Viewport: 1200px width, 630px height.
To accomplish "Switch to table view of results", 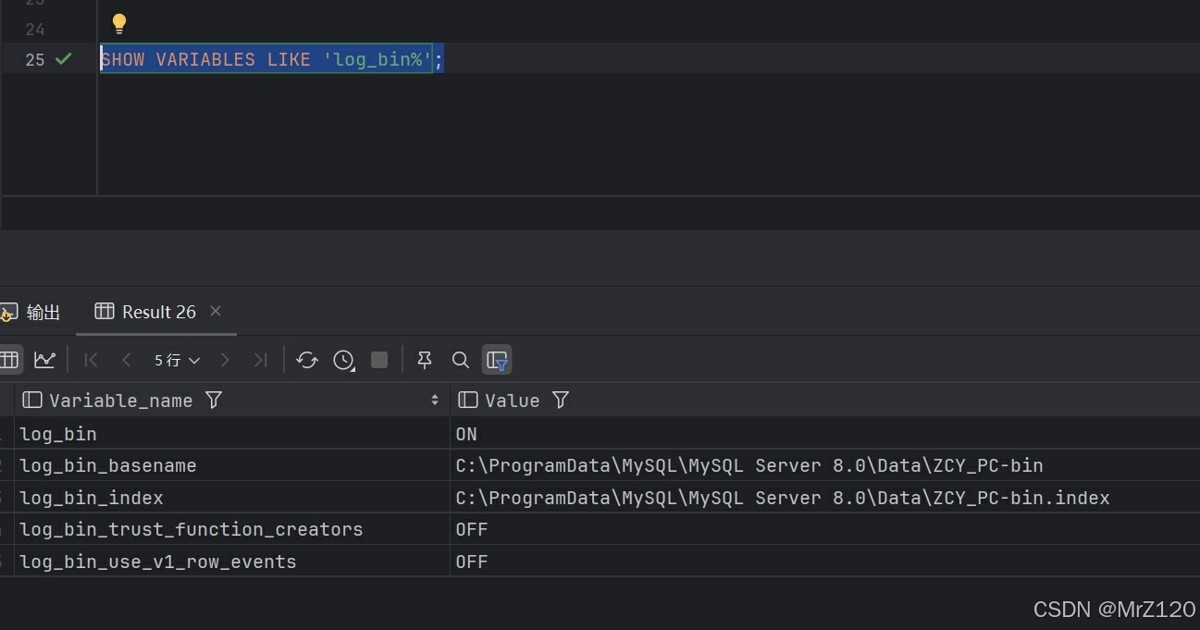I will click(x=10, y=360).
